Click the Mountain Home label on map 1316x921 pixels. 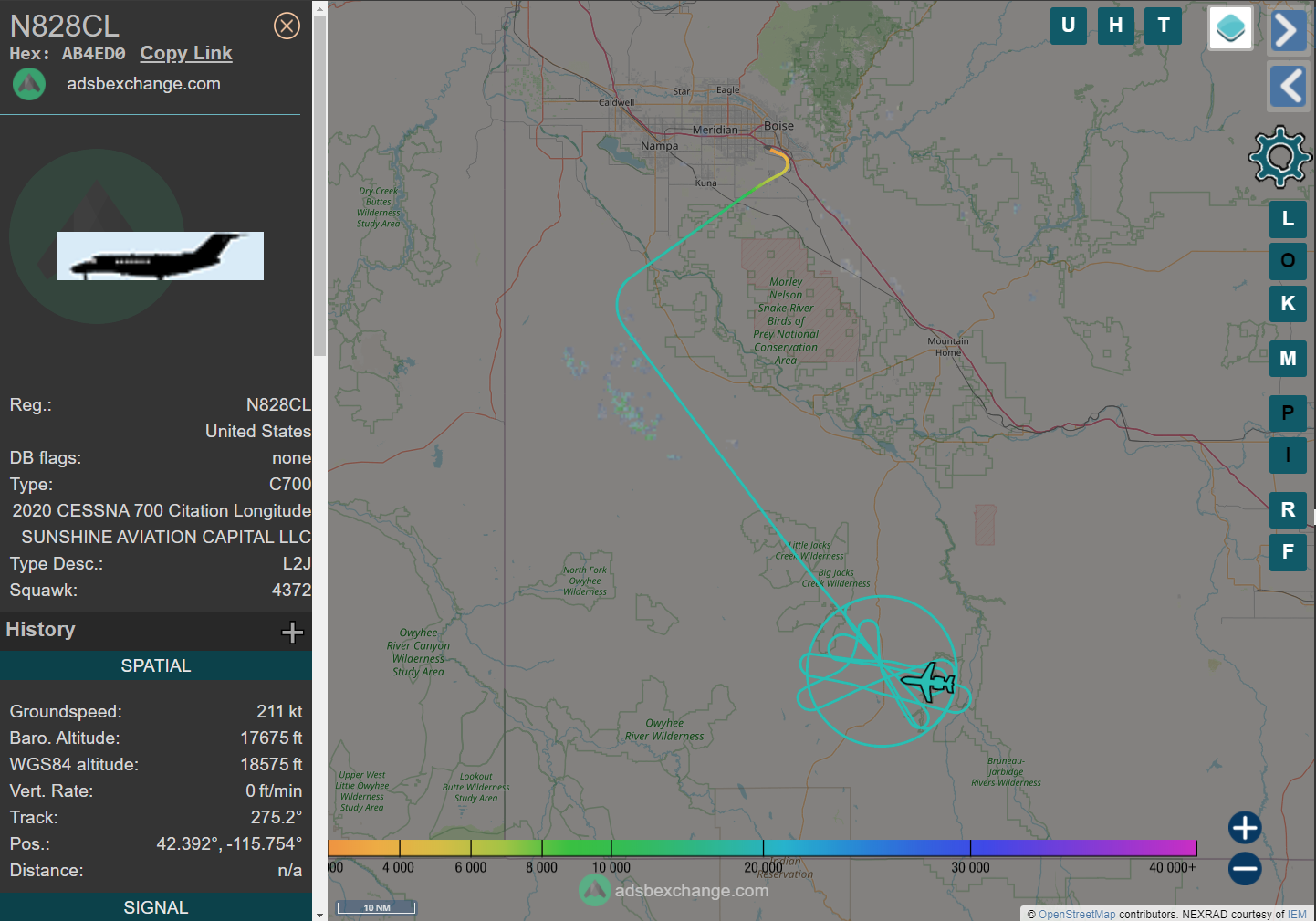click(x=948, y=347)
